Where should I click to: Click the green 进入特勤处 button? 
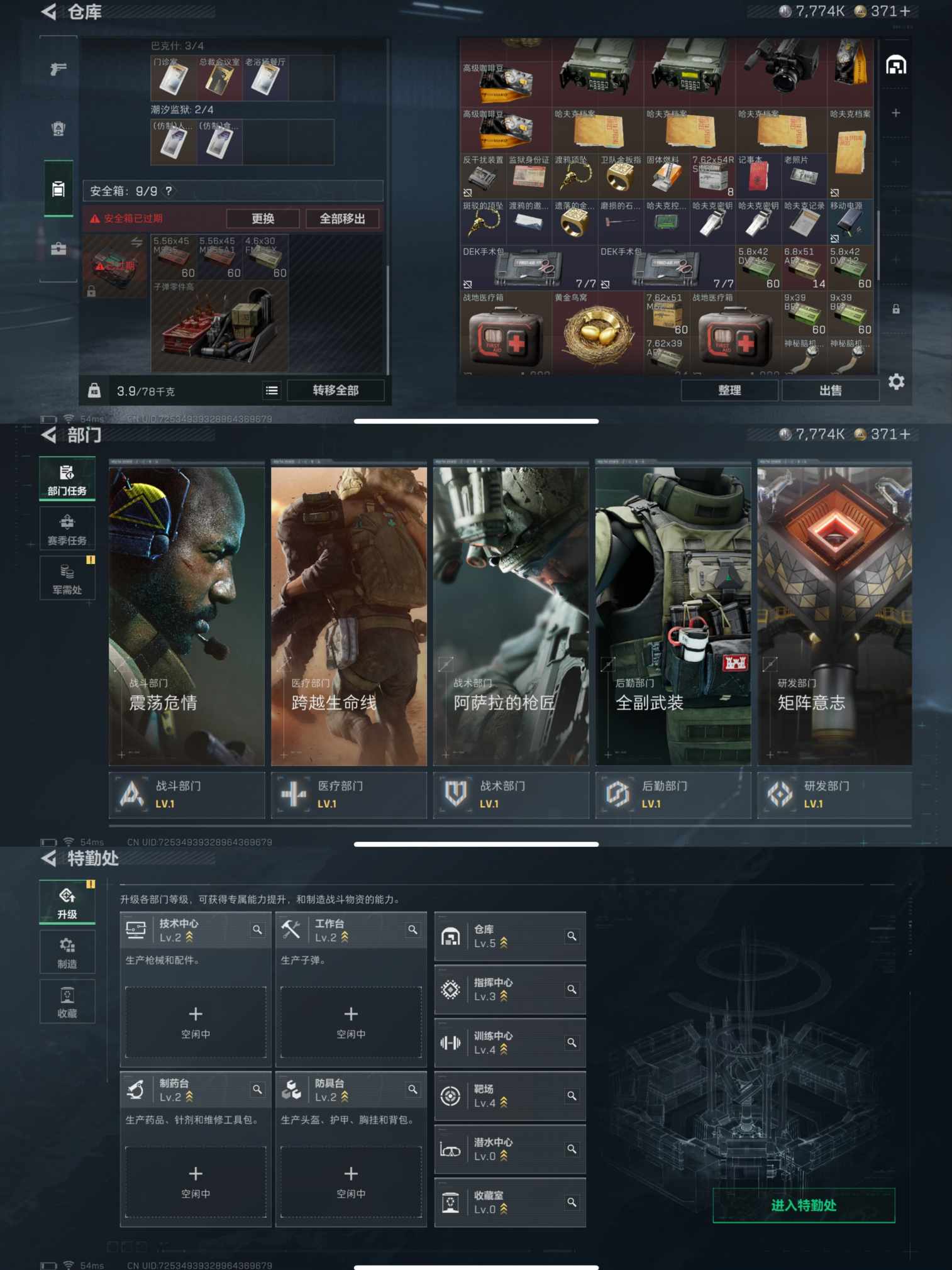click(x=804, y=1205)
